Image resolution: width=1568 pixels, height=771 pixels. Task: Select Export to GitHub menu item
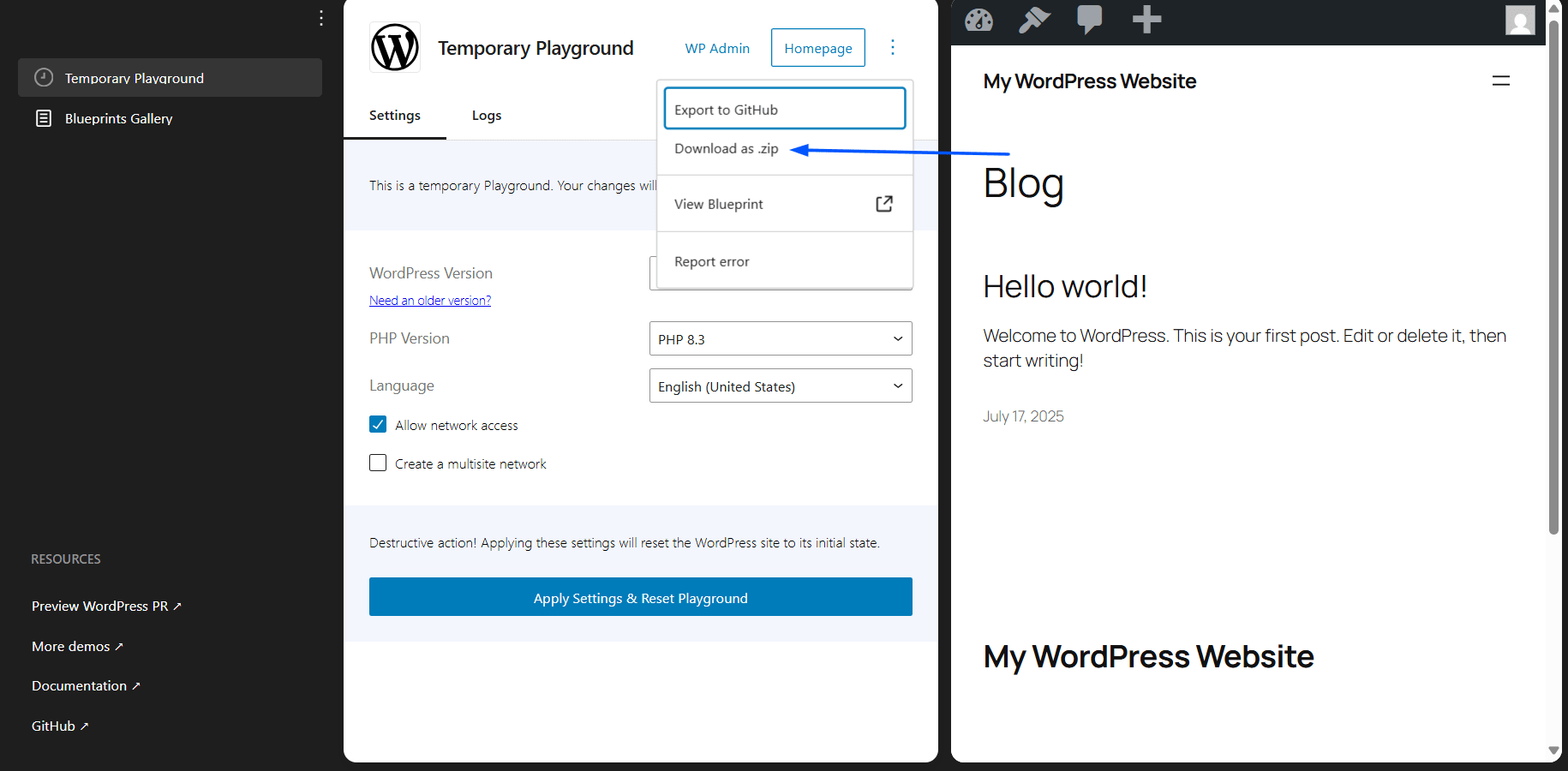785,109
